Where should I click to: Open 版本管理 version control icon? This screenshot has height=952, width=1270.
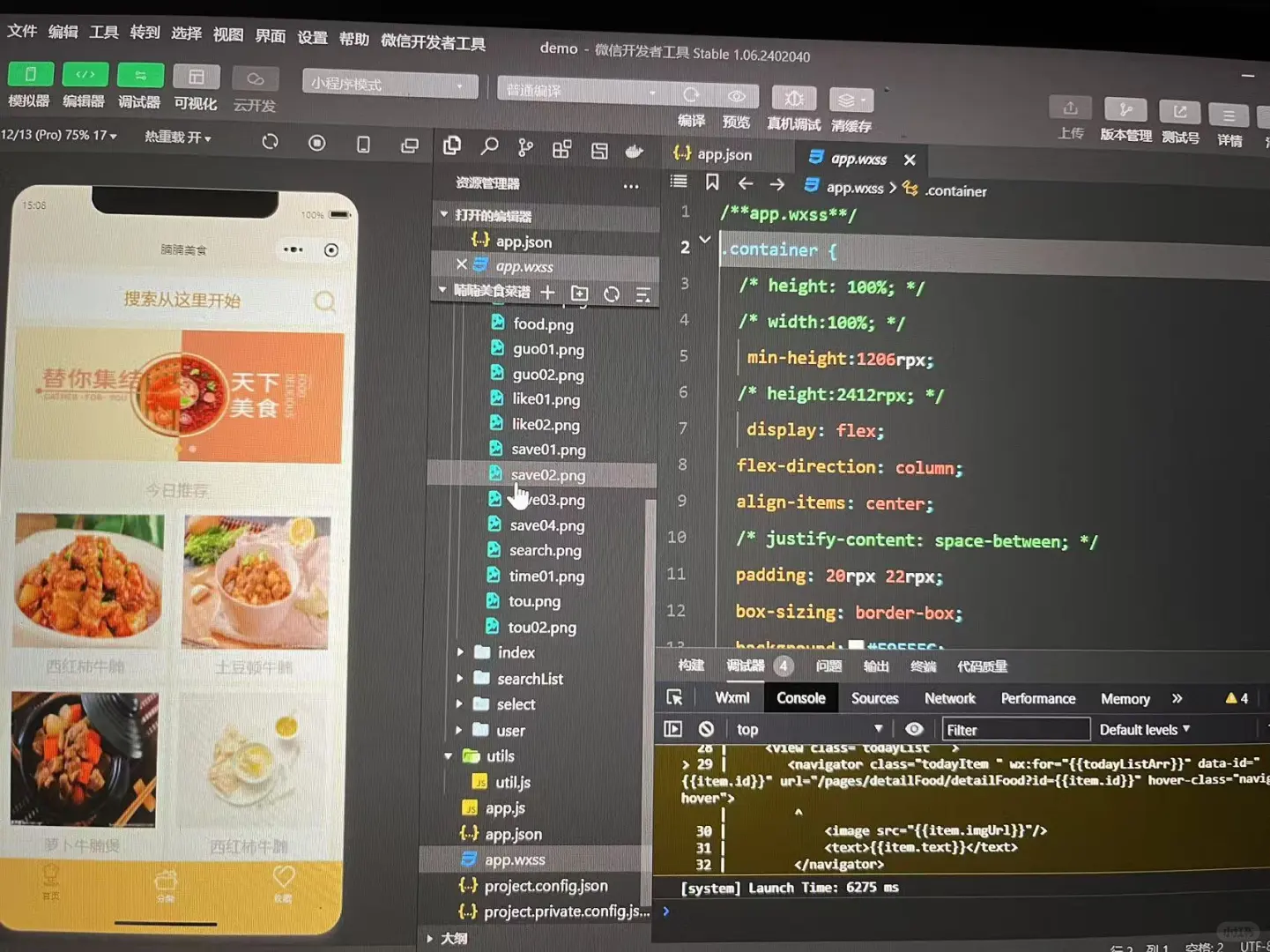click(x=1125, y=109)
